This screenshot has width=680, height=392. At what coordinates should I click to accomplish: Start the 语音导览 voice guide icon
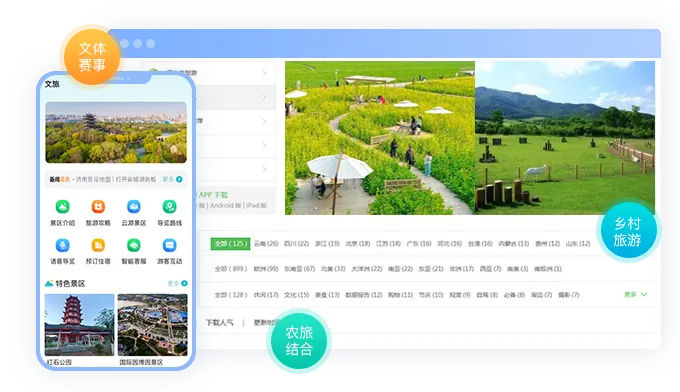pyautogui.click(x=62, y=245)
